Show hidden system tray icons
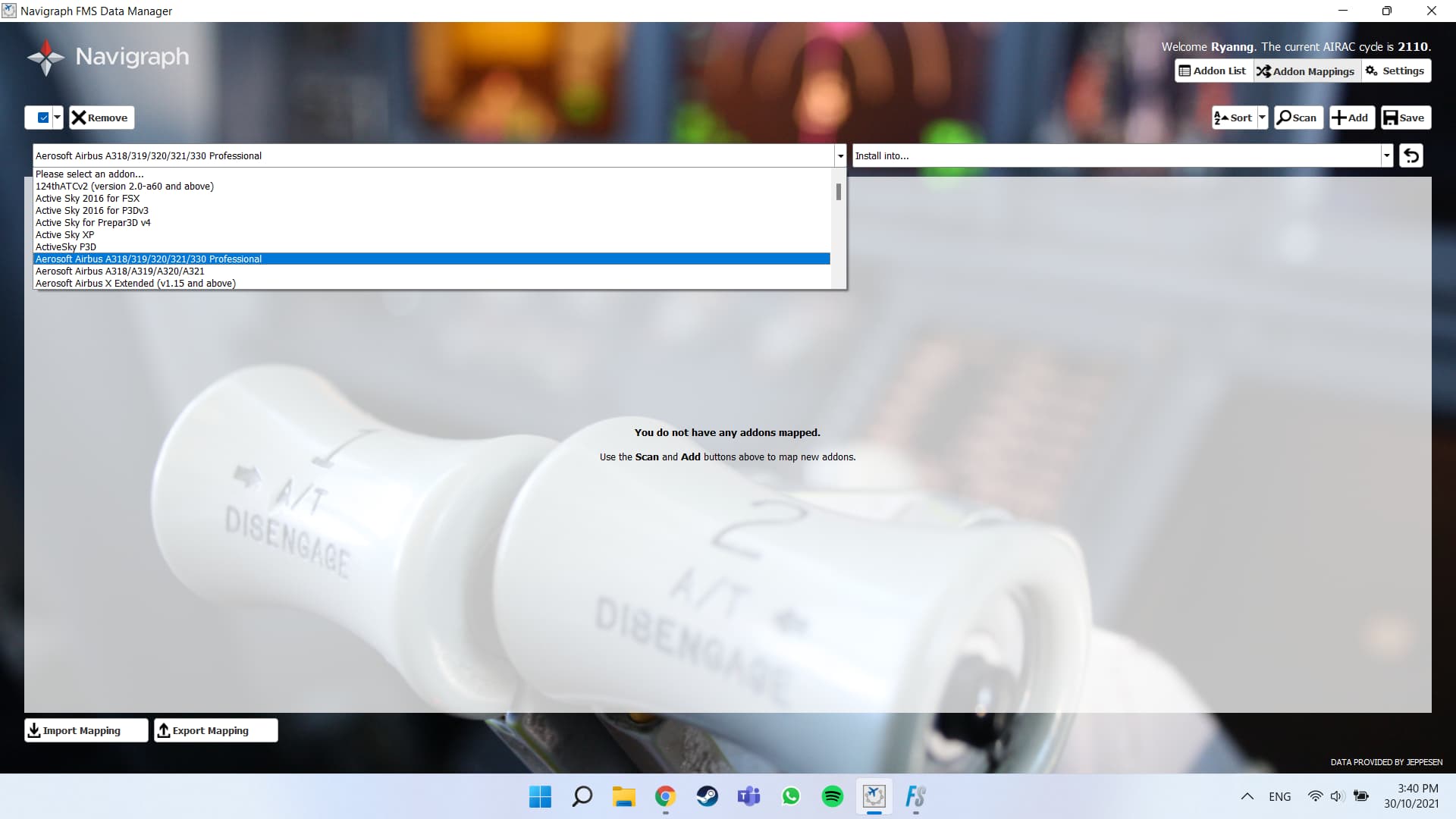The height and width of the screenshot is (819, 1456). point(1247,796)
